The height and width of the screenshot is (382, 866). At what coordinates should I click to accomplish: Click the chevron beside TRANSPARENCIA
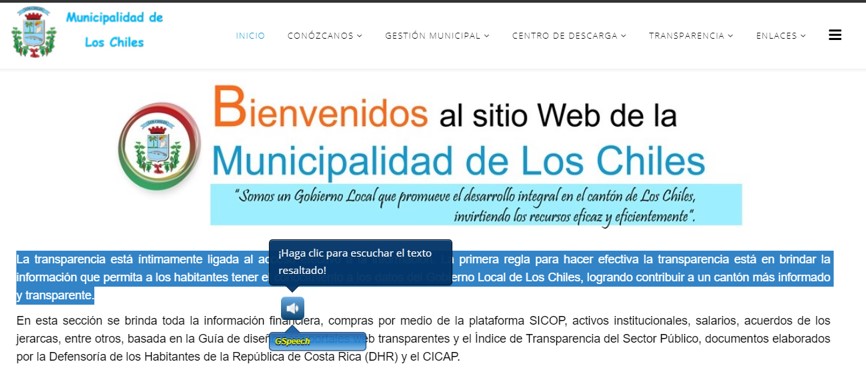click(731, 36)
